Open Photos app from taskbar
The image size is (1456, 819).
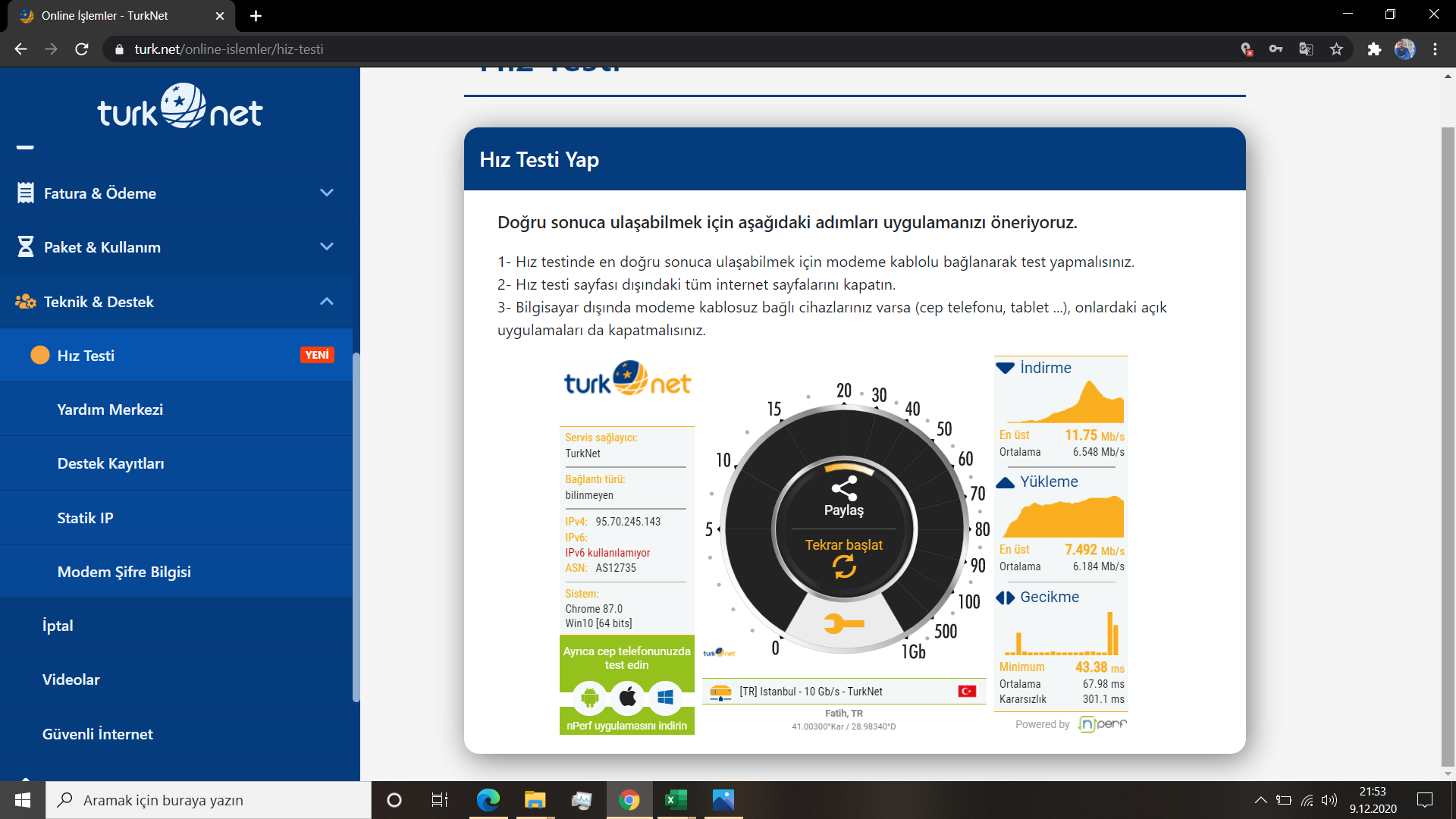(723, 800)
